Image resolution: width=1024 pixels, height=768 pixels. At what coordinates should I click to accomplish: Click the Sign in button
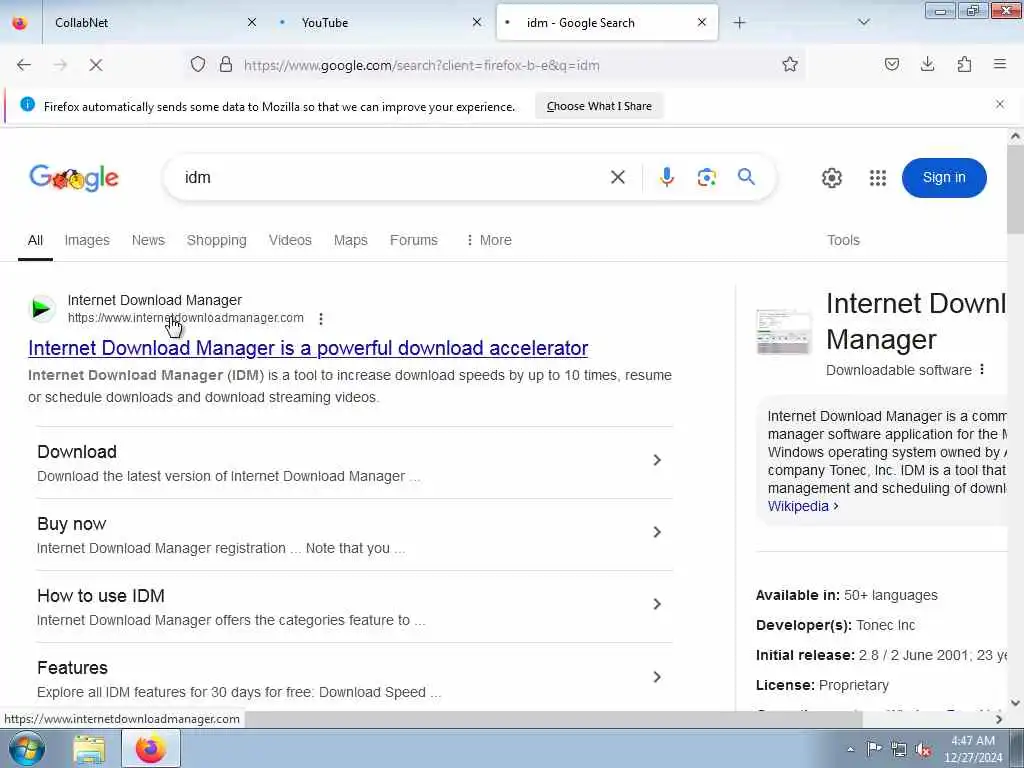(x=944, y=178)
